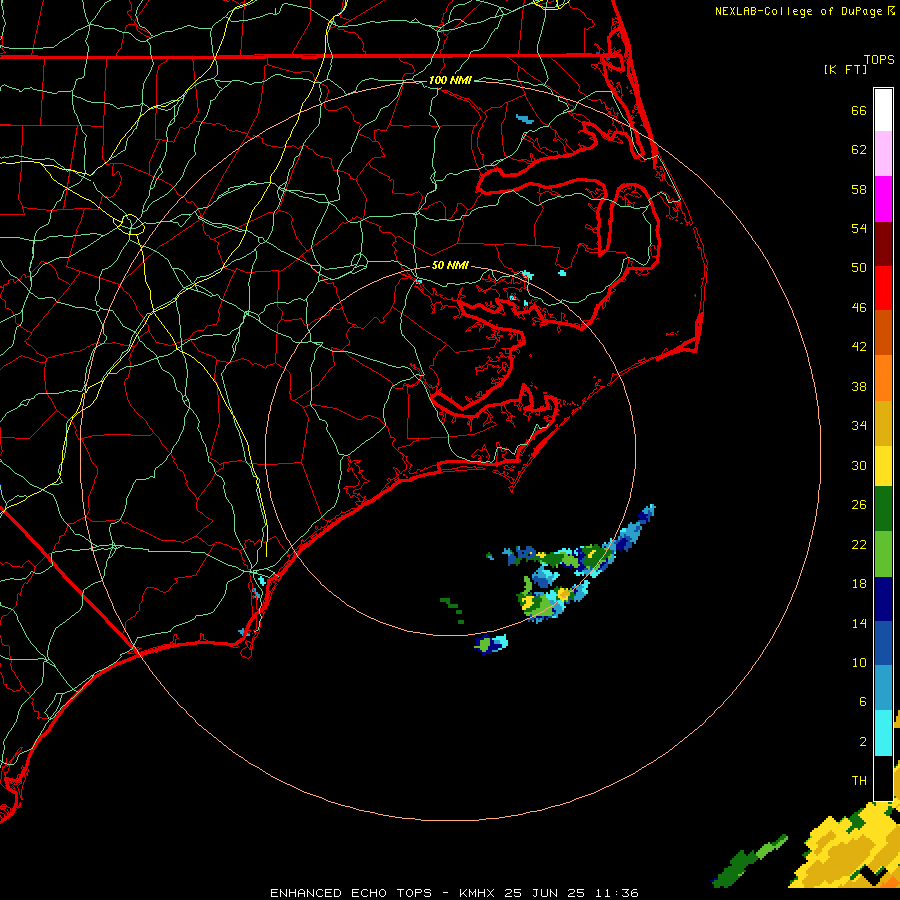This screenshot has height=900, width=900.
Task: Click the legend value label '6'
Action: click(x=863, y=701)
